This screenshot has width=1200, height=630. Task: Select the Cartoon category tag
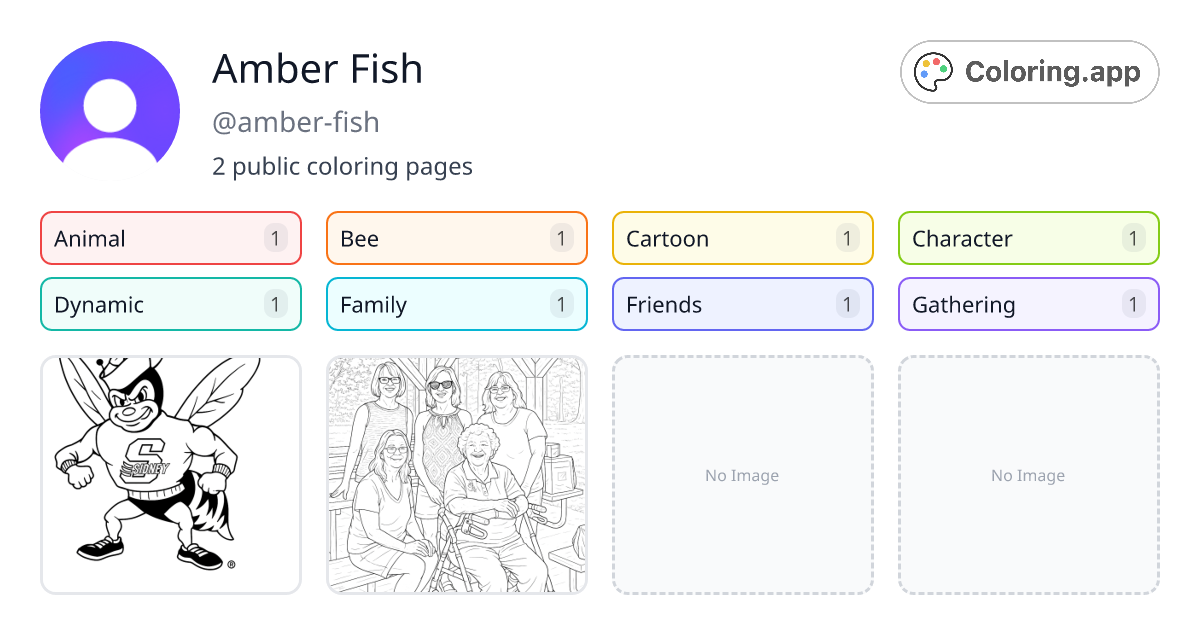pyautogui.click(x=742, y=238)
